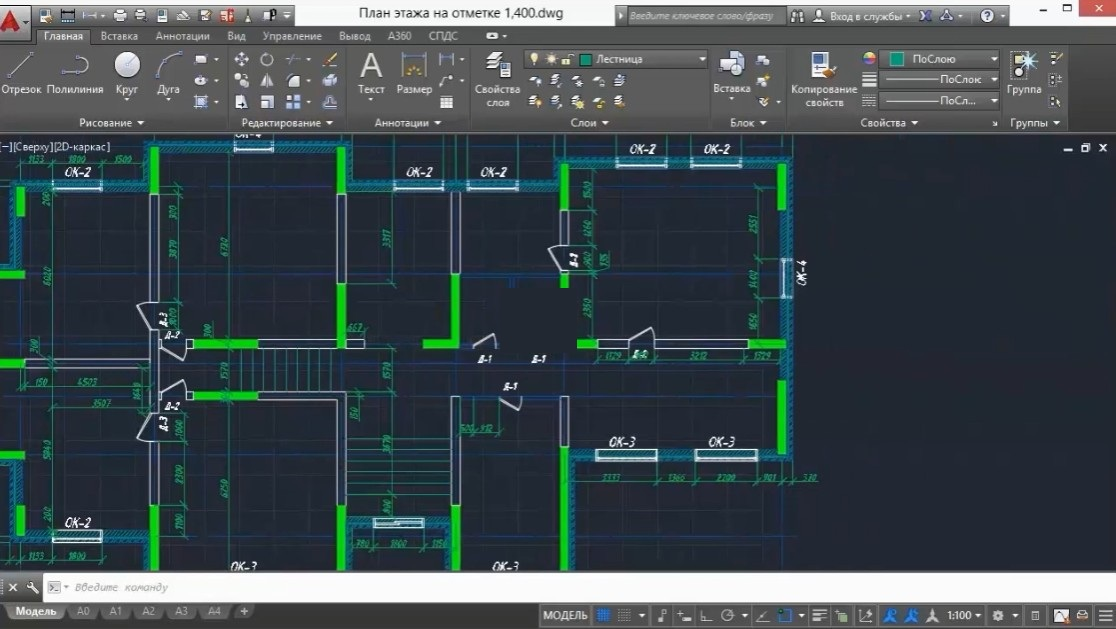Open the Вывод ribbon tab
This screenshot has height=629, width=1116.
(354, 36)
